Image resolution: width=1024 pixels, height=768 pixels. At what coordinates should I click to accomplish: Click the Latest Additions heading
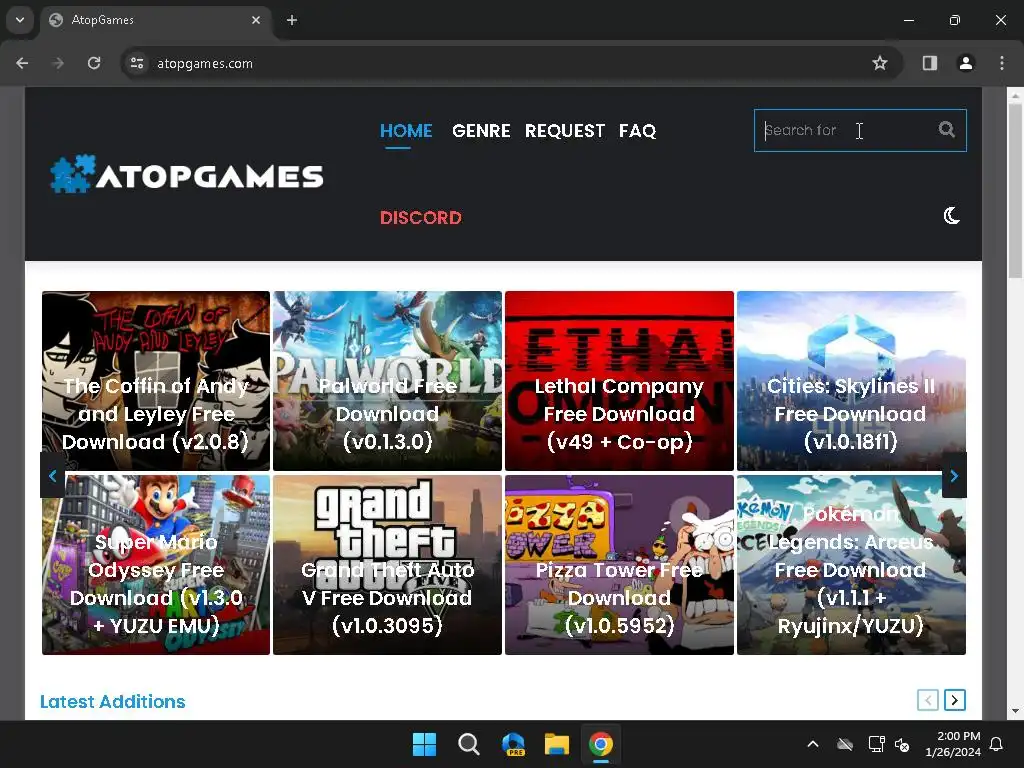(x=112, y=701)
